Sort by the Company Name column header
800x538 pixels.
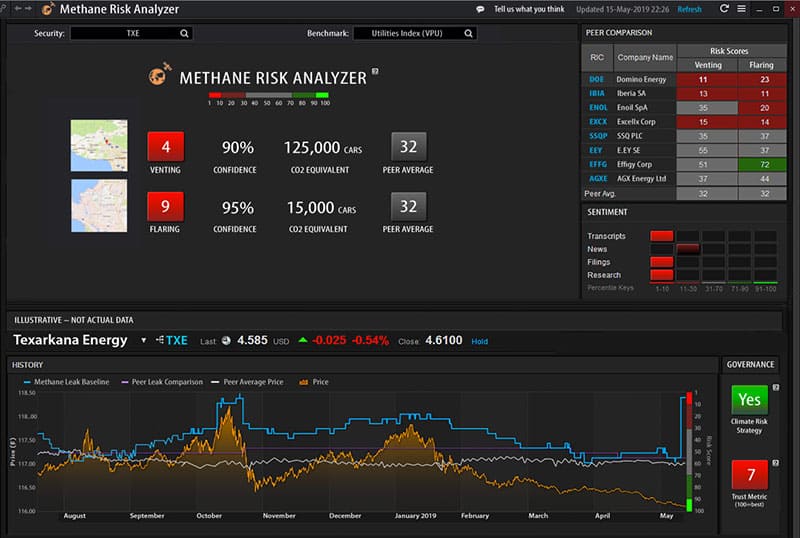coord(645,58)
